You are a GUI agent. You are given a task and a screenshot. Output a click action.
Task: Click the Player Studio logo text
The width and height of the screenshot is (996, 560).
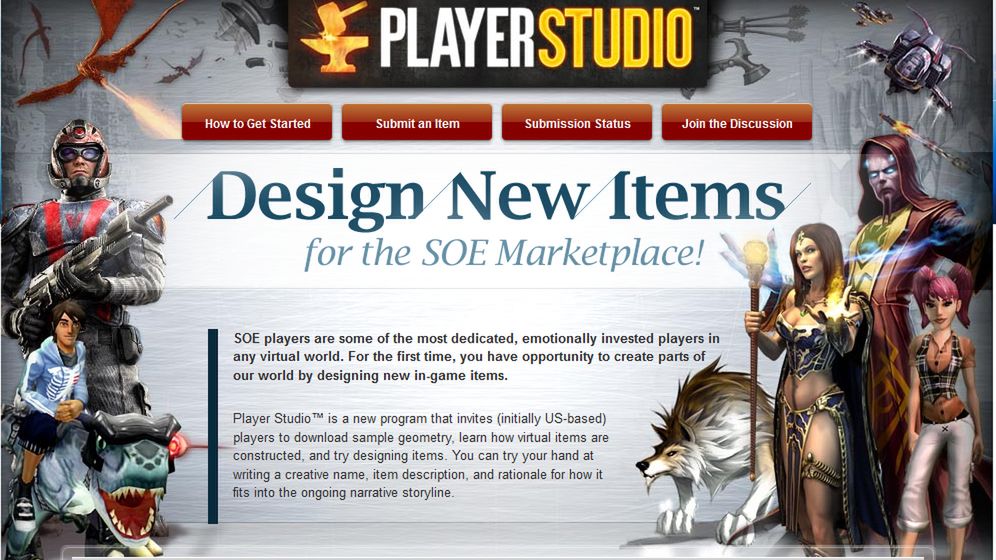(x=537, y=37)
